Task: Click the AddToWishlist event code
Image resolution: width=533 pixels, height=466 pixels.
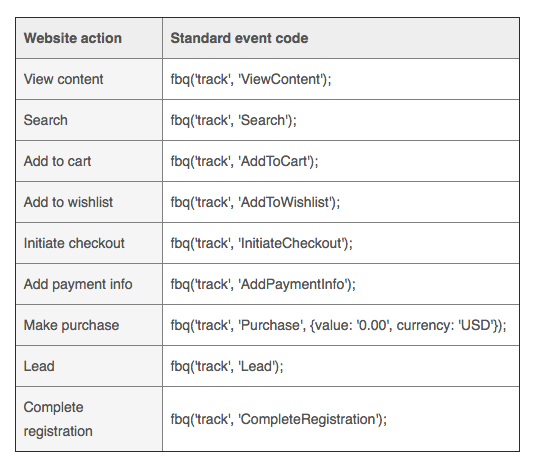Action: [255, 202]
